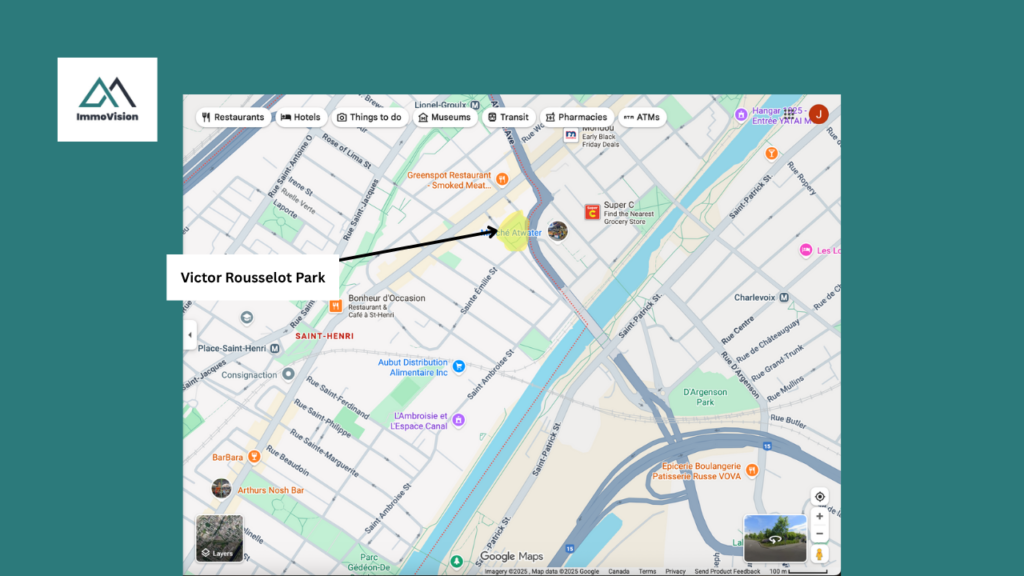Toggle the Transit filter chip
Viewport: 1024px width, 576px height.
507,117
